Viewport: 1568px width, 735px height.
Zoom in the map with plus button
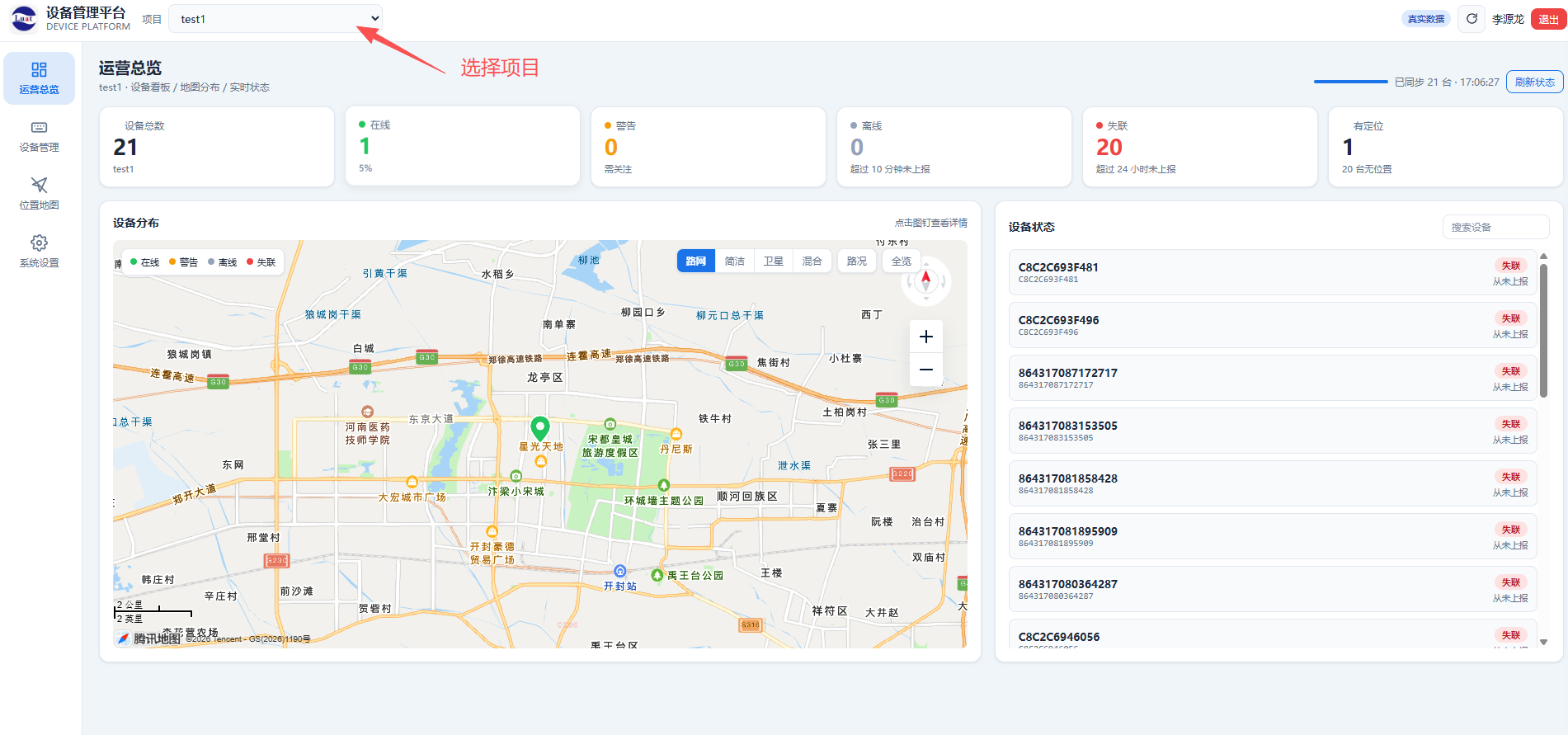click(926, 337)
